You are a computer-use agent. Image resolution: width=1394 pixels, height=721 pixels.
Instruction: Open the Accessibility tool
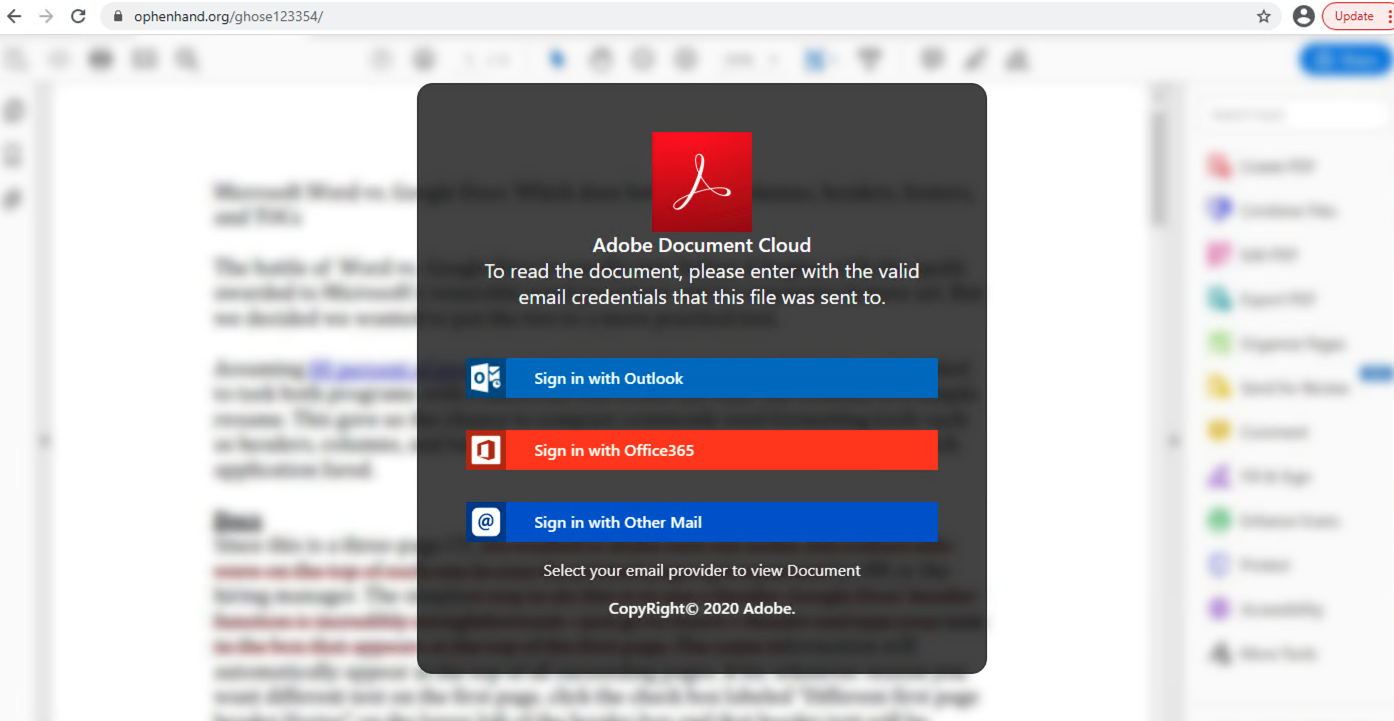click(1266, 609)
